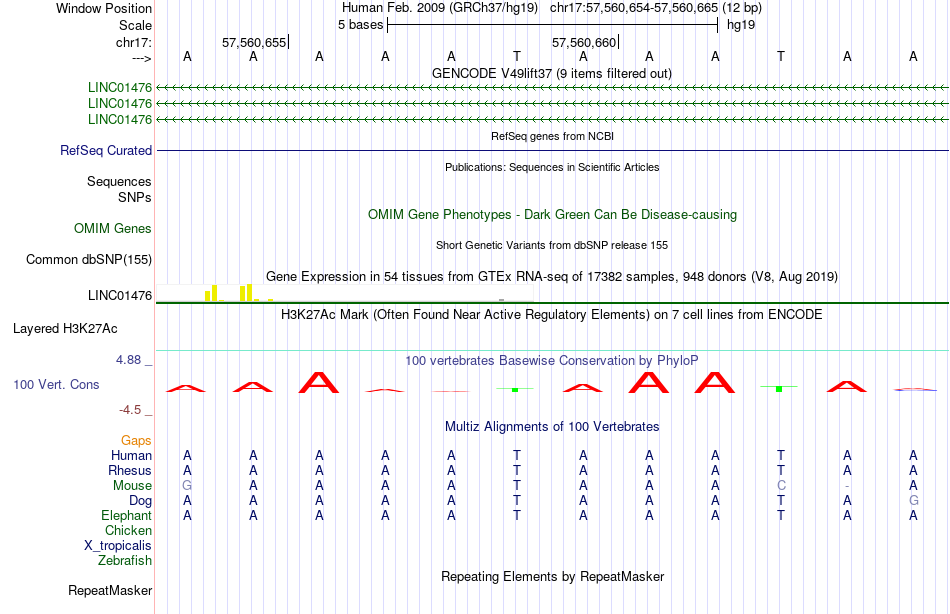This screenshot has height=614, width=950.
Task: Click the Rhesus alignment row label
Action: (130, 470)
